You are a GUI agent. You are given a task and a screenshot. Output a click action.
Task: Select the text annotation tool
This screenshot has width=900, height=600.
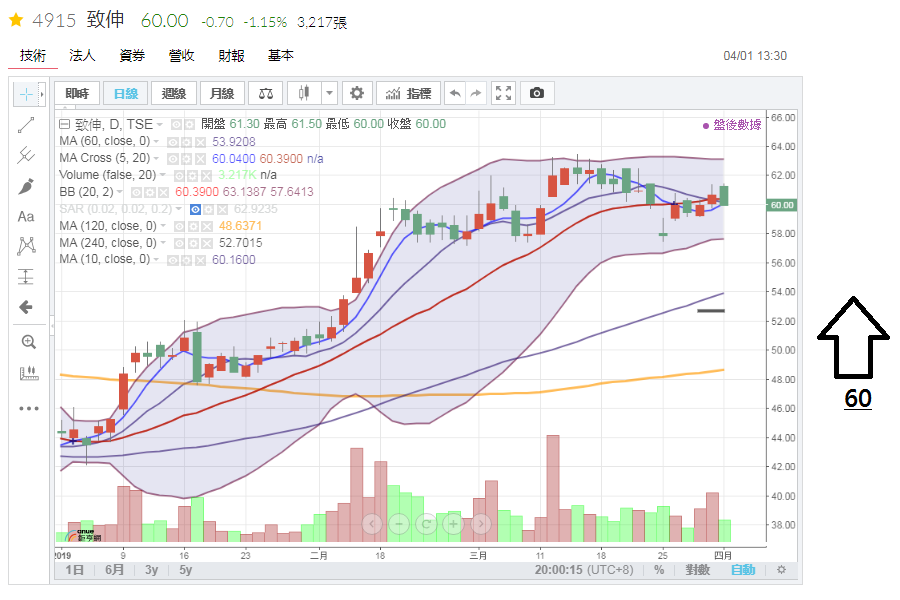click(27, 216)
